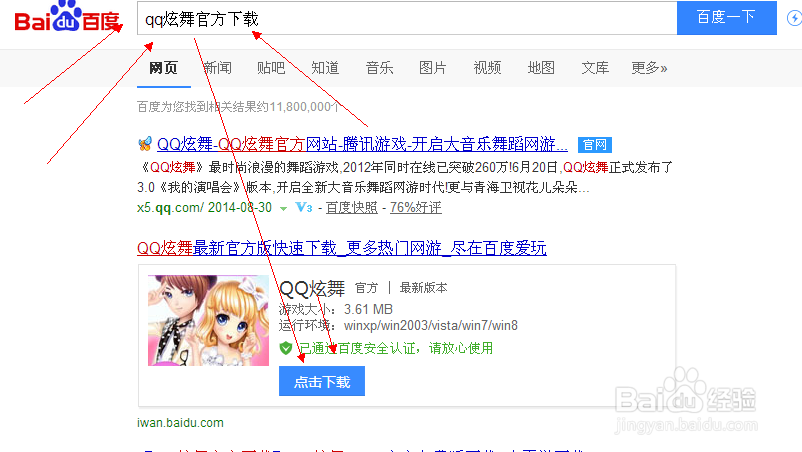Viewport: 802px width, 452px height.
Task: Expand the 更多» menu
Action: [x=649, y=68]
